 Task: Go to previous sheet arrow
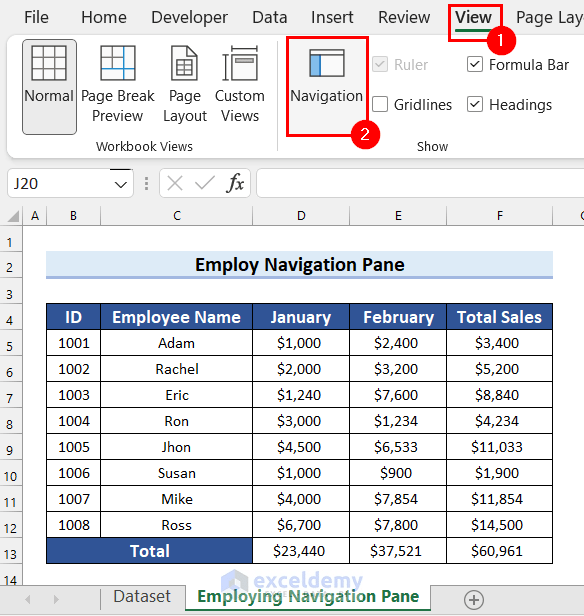[x=28, y=599]
